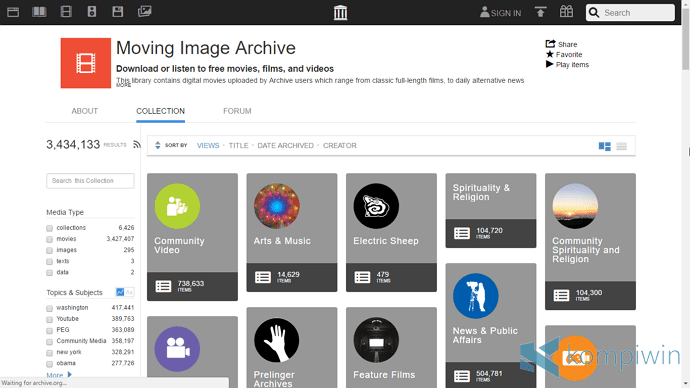690x388 pixels.
Task: Open Spirituality & Religion collection tile
Action: (491, 210)
